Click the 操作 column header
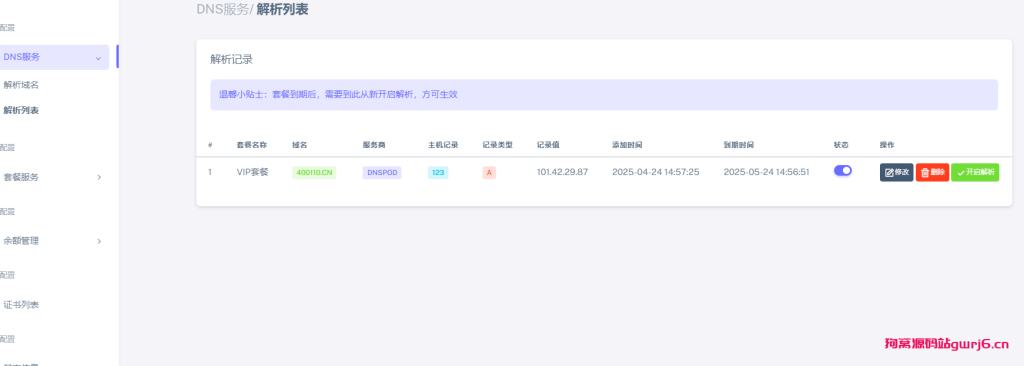The width and height of the screenshot is (1024, 366). [887, 144]
